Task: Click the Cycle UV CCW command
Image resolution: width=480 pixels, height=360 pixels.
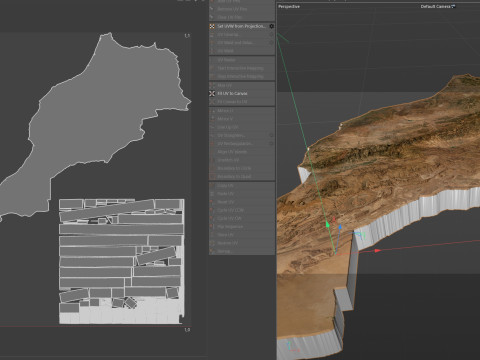Action: tap(242, 210)
